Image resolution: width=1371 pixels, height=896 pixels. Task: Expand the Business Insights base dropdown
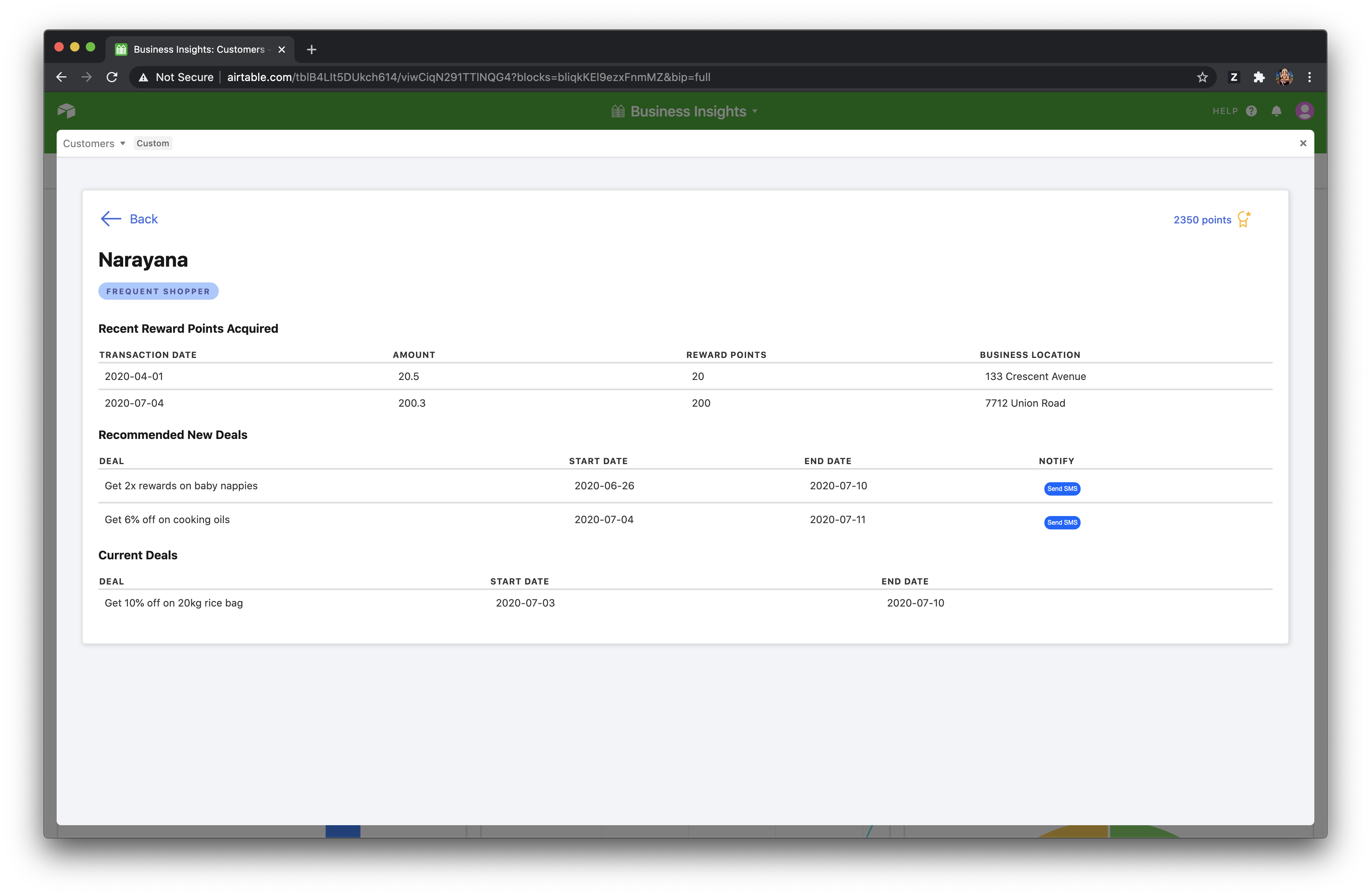tap(685, 111)
